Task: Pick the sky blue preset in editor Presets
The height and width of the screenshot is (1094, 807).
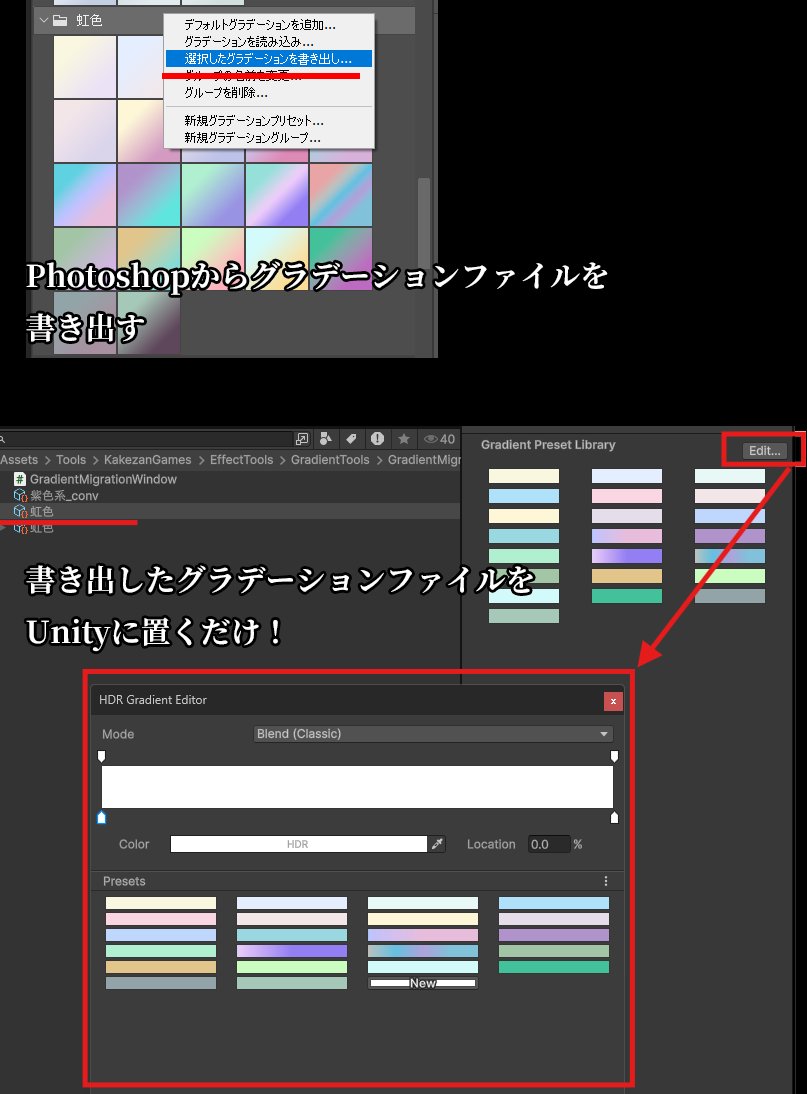Action: tap(554, 903)
